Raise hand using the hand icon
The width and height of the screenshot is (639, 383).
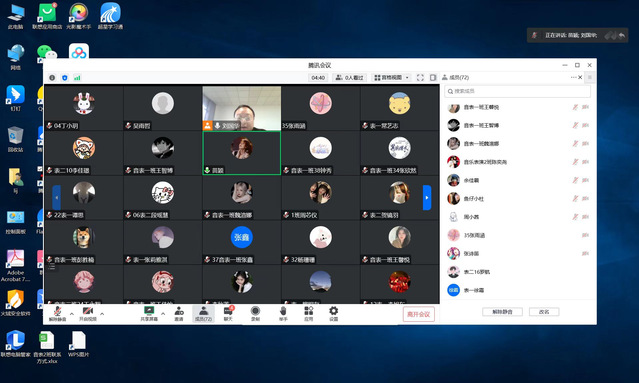click(x=283, y=314)
